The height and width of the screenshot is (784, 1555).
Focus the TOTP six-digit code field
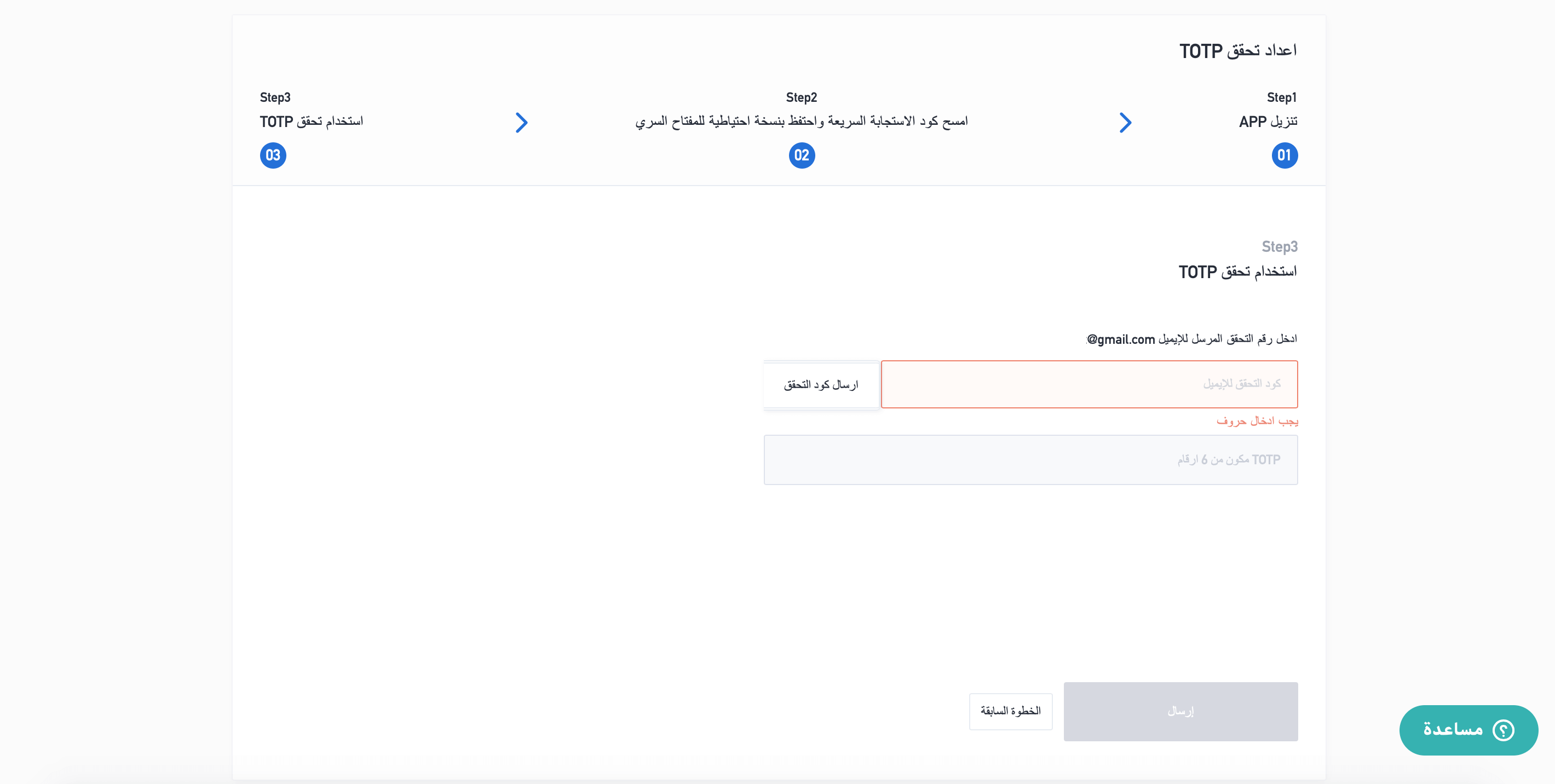1030,460
